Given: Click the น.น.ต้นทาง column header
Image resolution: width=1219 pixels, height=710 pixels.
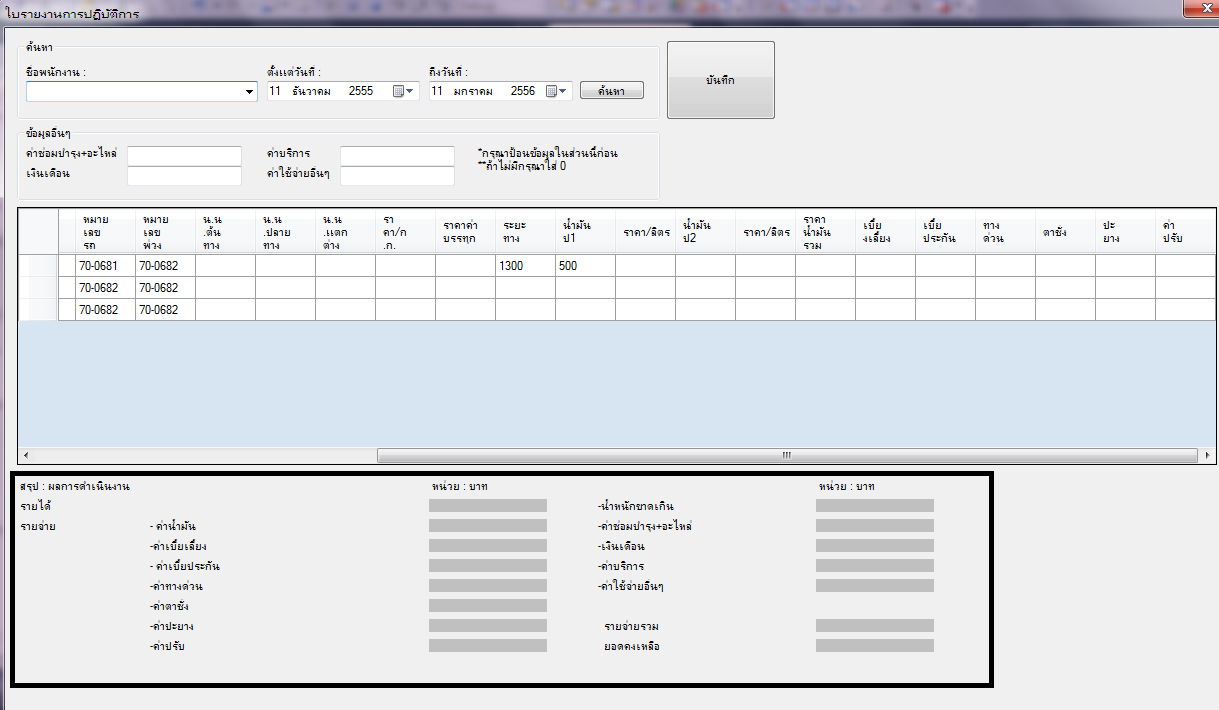Looking at the screenshot, I should click(225, 231).
